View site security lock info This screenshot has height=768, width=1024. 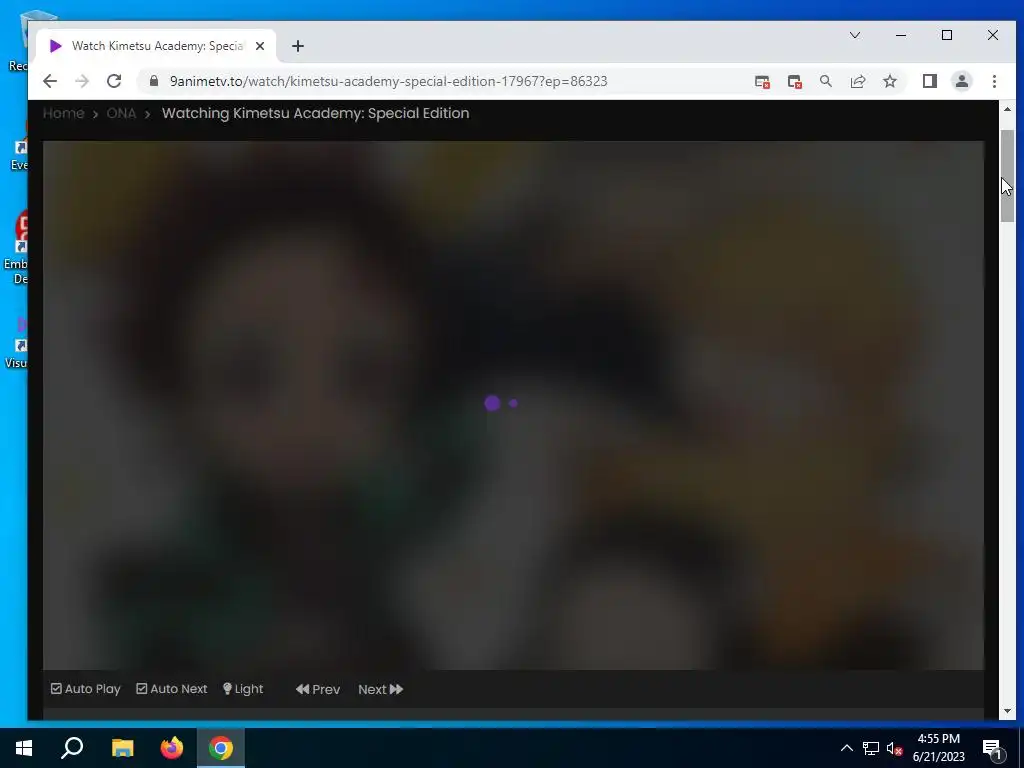coord(154,81)
